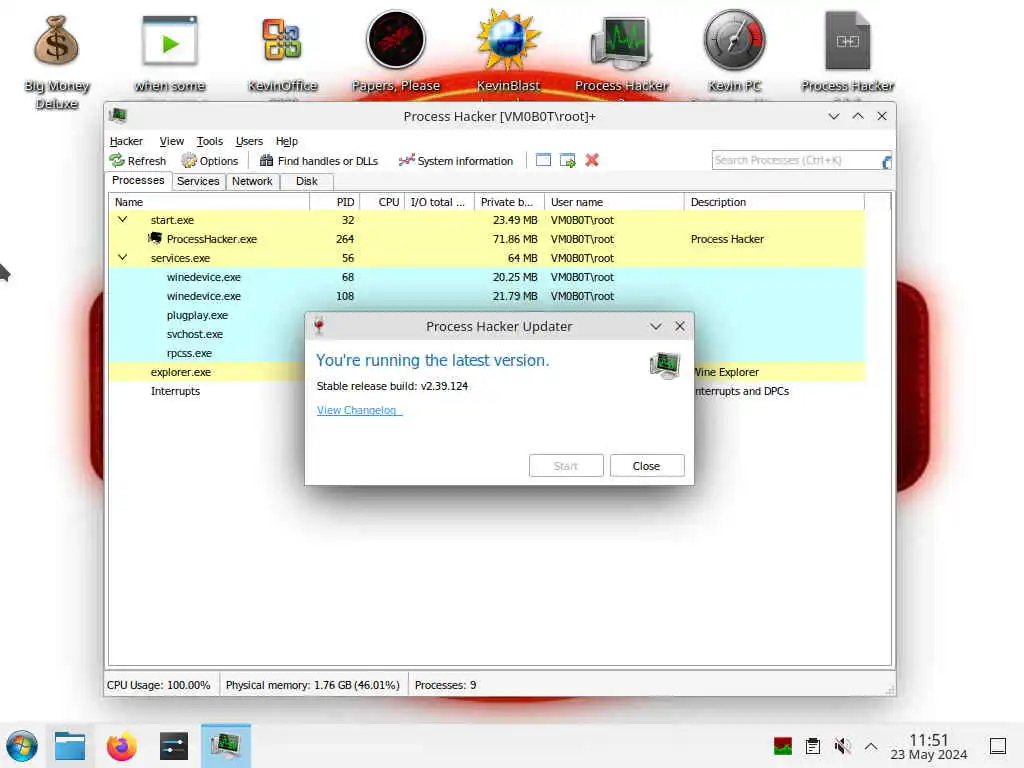Open file manager from taskbar
1024x768 pixels.
point(70,746)
